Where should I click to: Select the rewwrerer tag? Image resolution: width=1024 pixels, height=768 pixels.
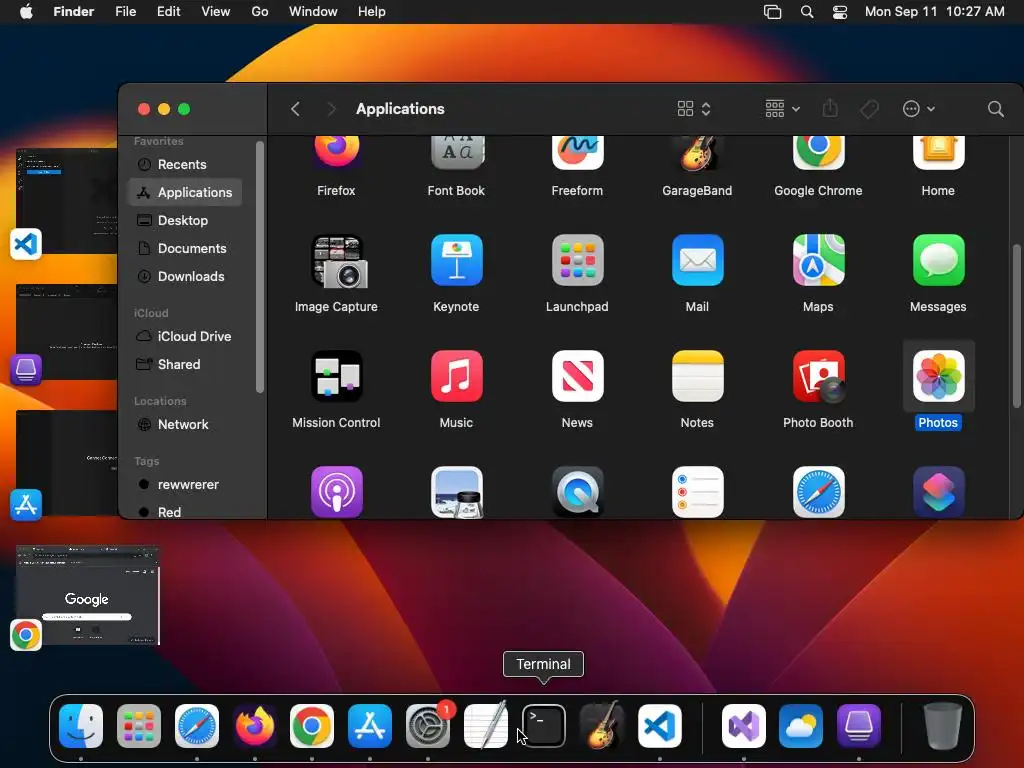185,485
